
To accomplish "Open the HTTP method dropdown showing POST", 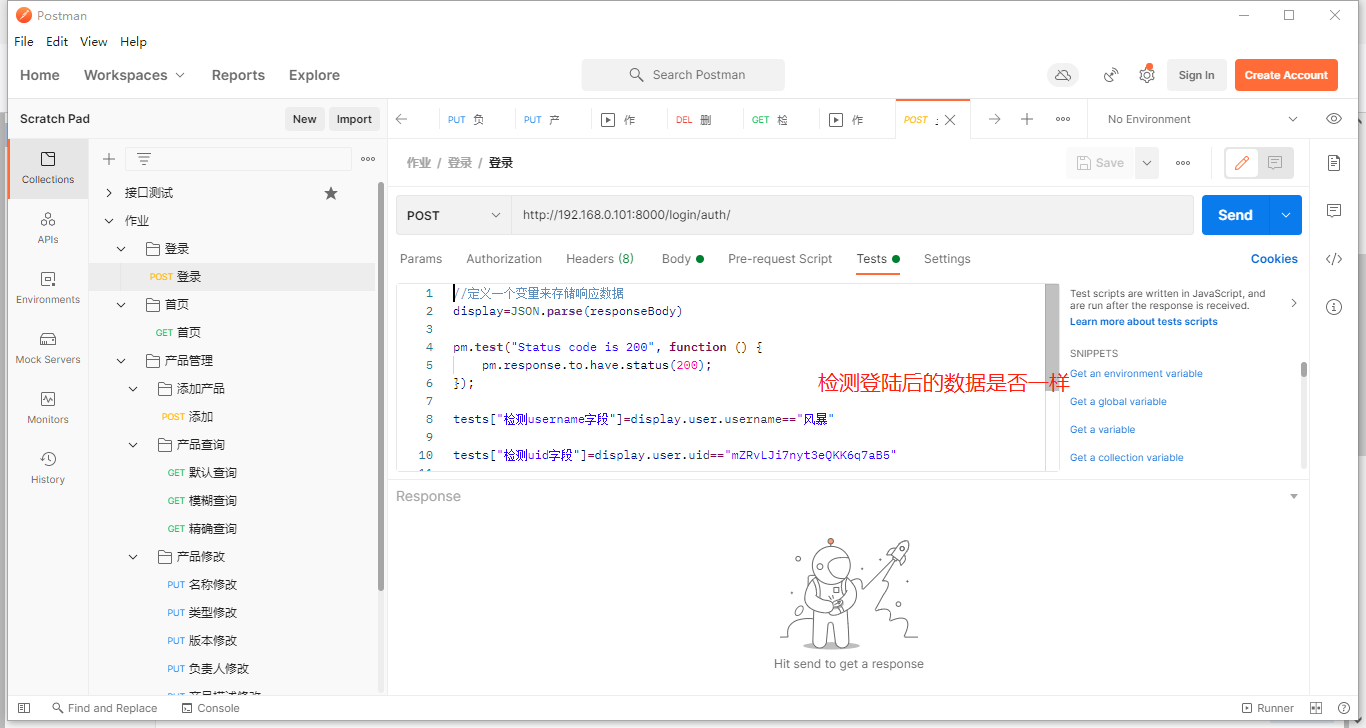I will (454, 215).
